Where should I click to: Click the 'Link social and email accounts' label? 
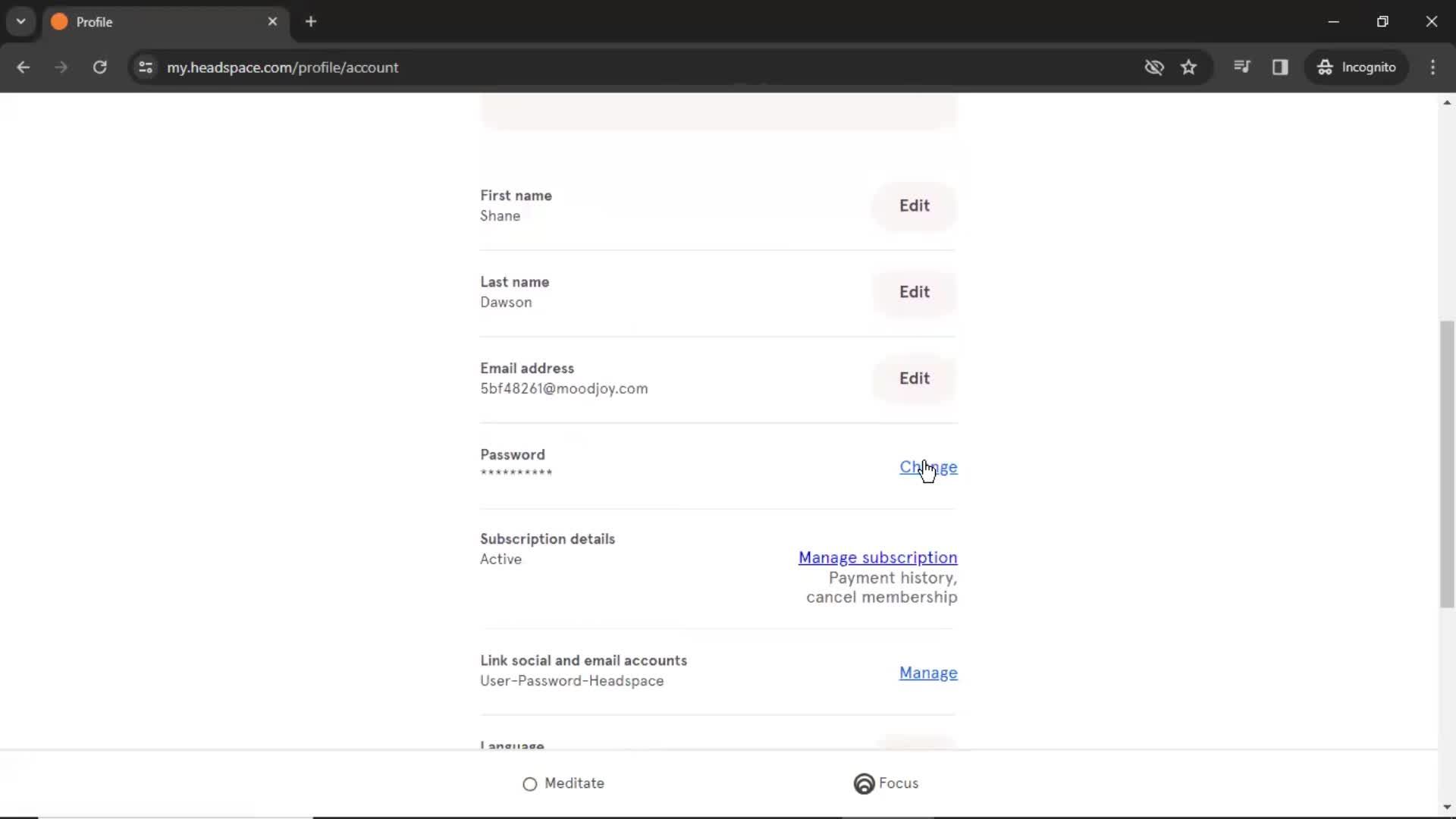tap(583, 661)
